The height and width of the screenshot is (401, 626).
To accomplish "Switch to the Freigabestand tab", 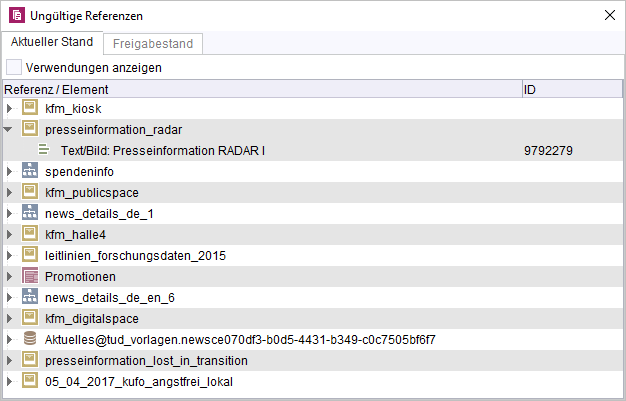I will (x=153, y=44).
